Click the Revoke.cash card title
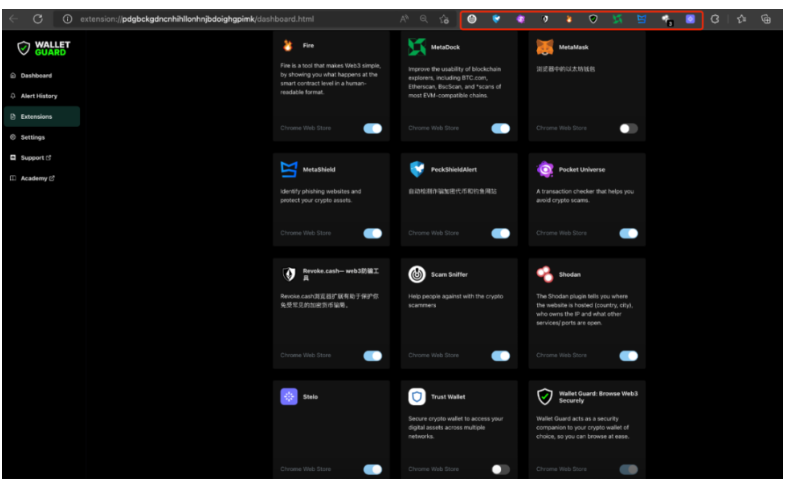786x486 pixels. pos(341,274)
